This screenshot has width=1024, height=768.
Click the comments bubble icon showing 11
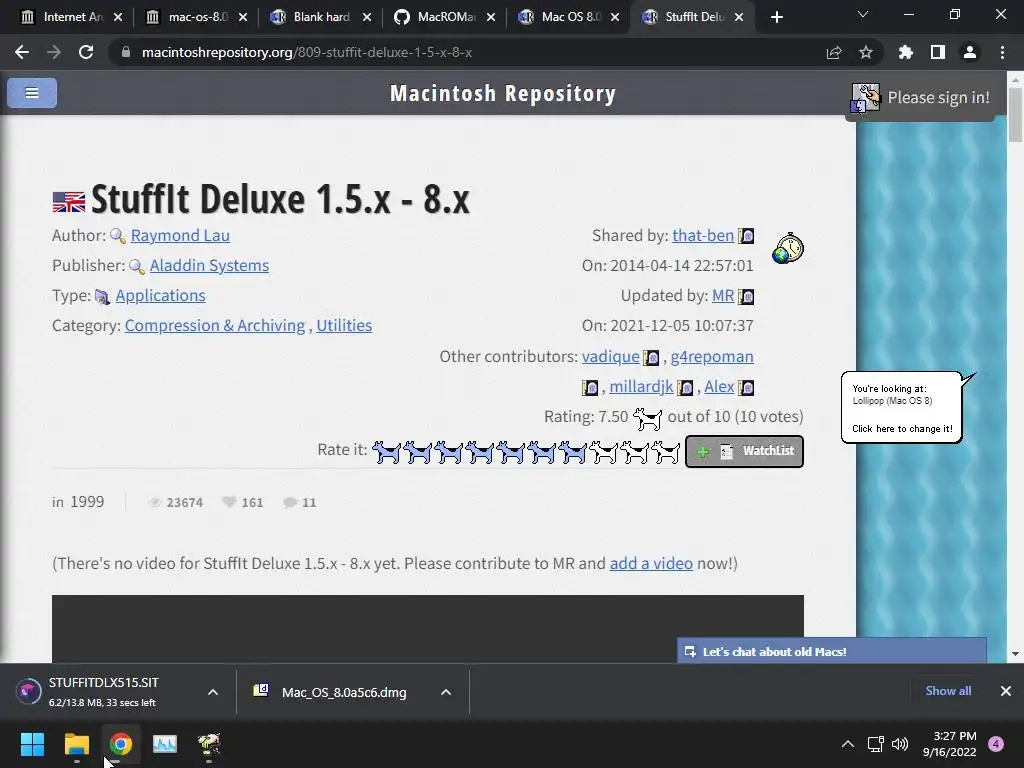point(290,502)
